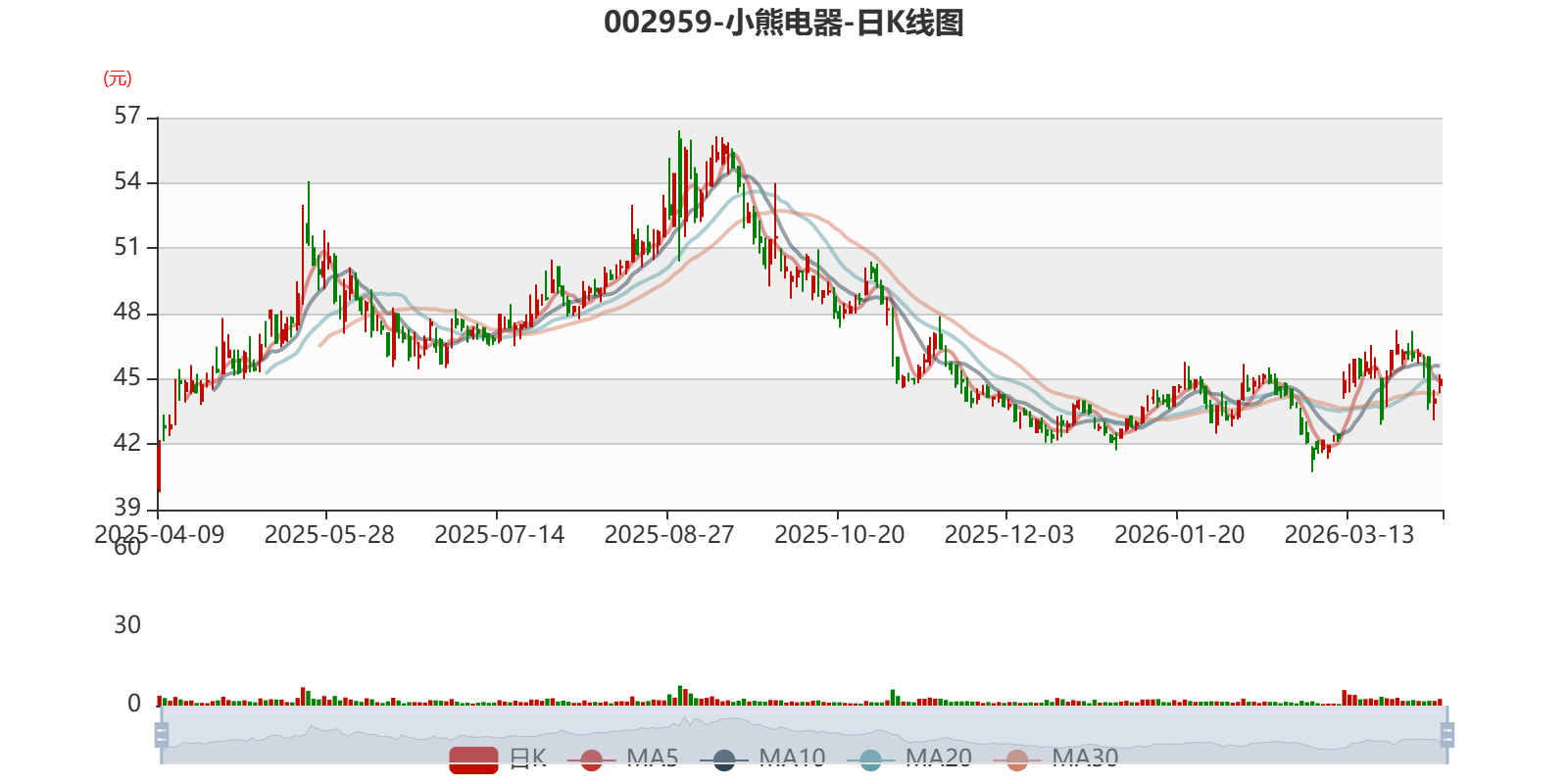Select the 2025-07-14 date axis label
1568x784 pixels.
(500, 535)
